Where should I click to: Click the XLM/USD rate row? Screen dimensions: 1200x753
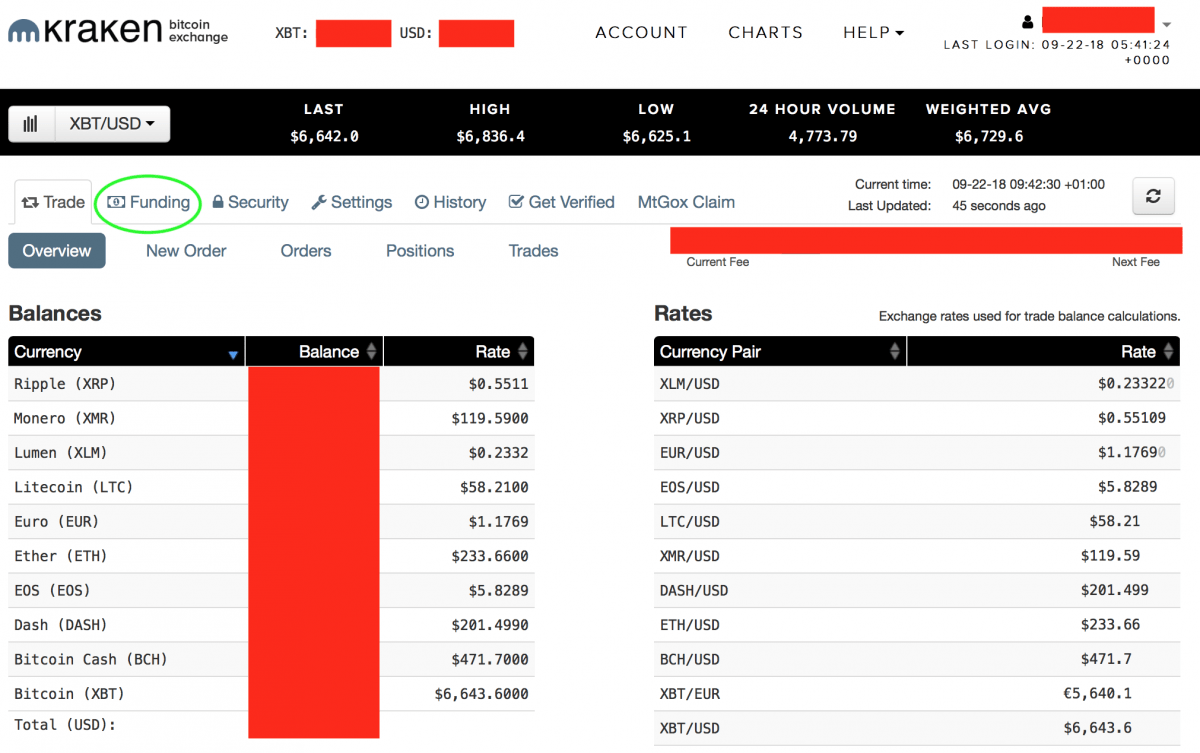point(917,384)
